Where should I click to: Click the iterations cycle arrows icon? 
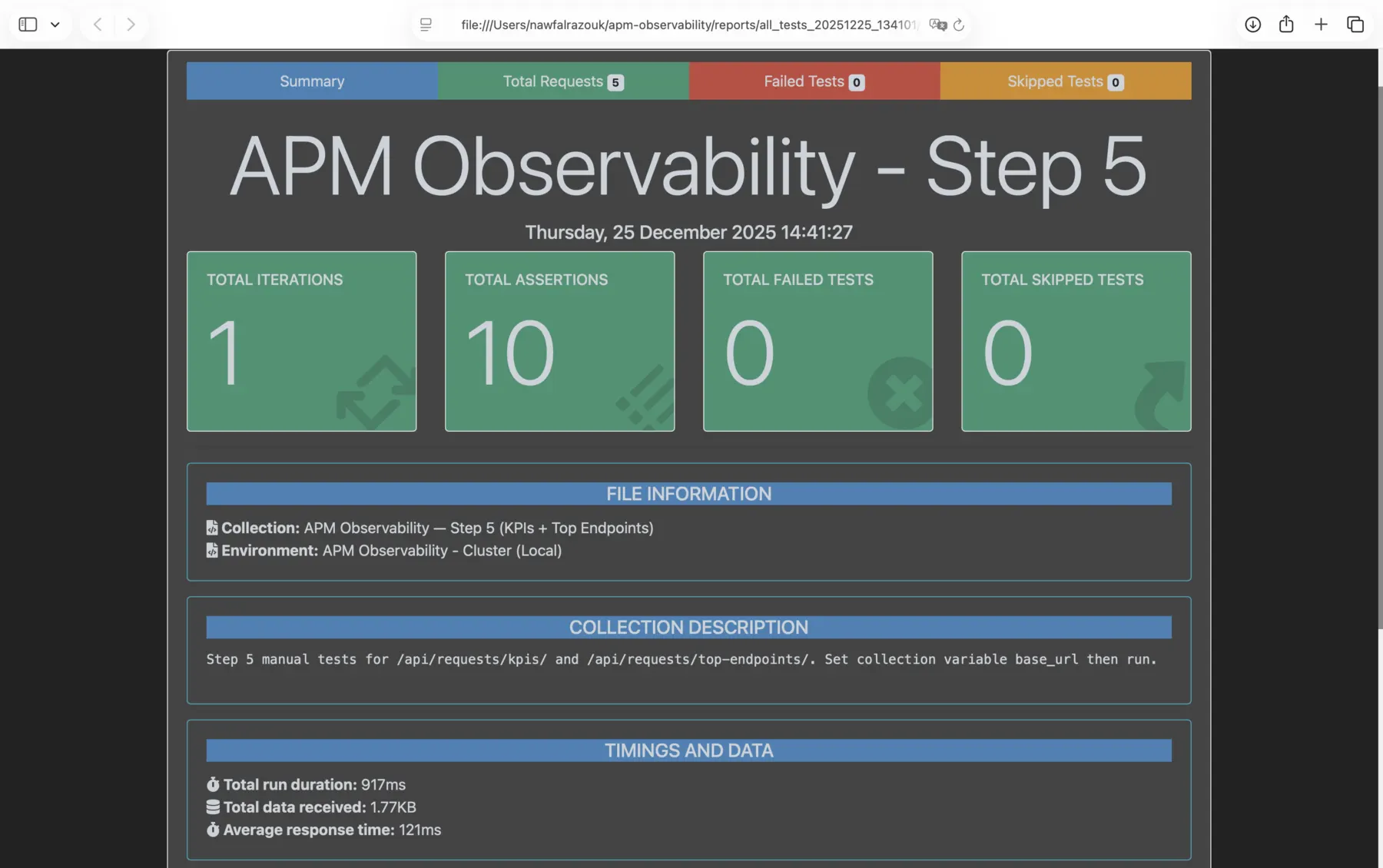[x=376, y=392]
